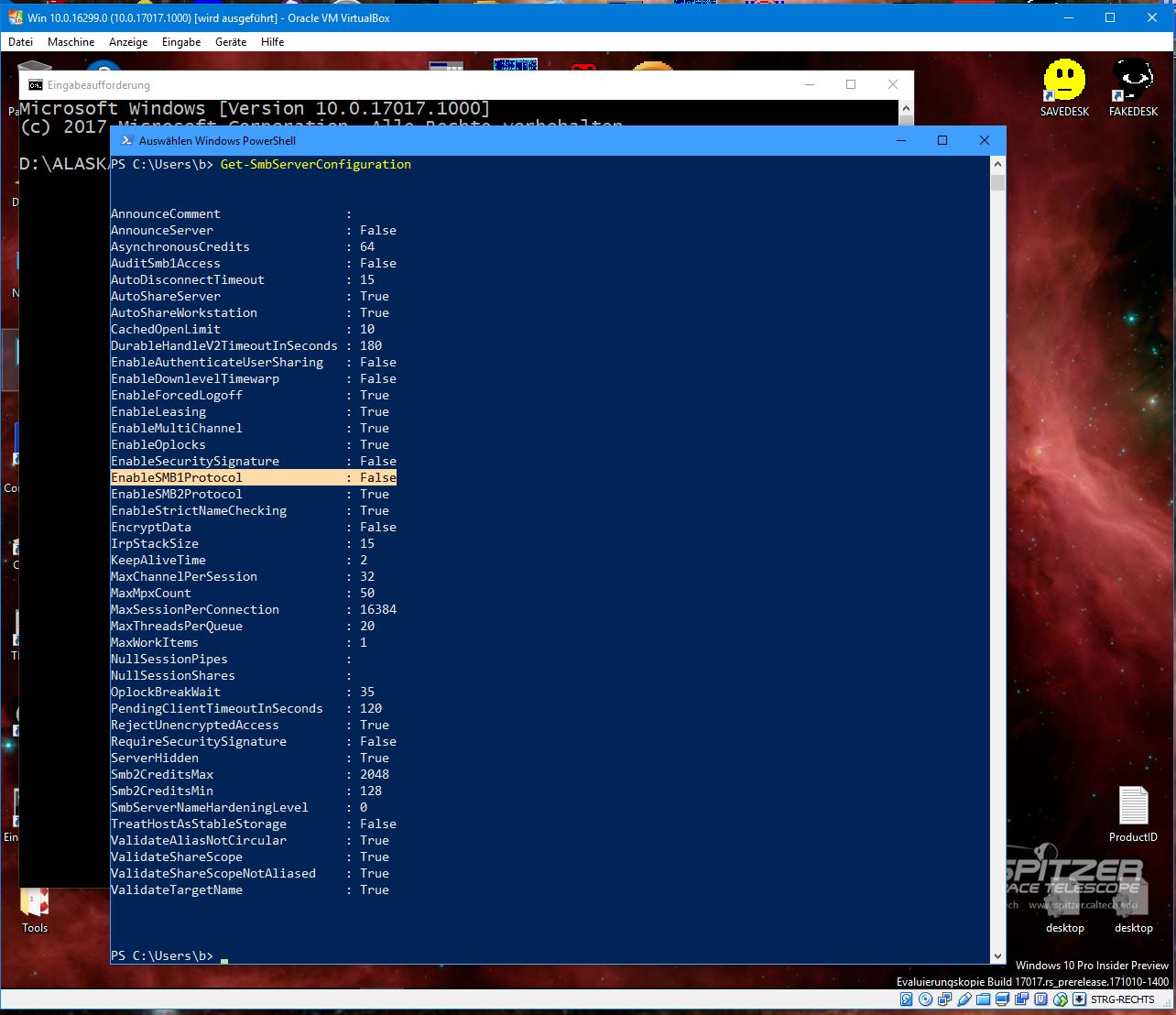Click the network adapter status icon
Viewport: 1176px width, 1015px height.
point(945,999)
